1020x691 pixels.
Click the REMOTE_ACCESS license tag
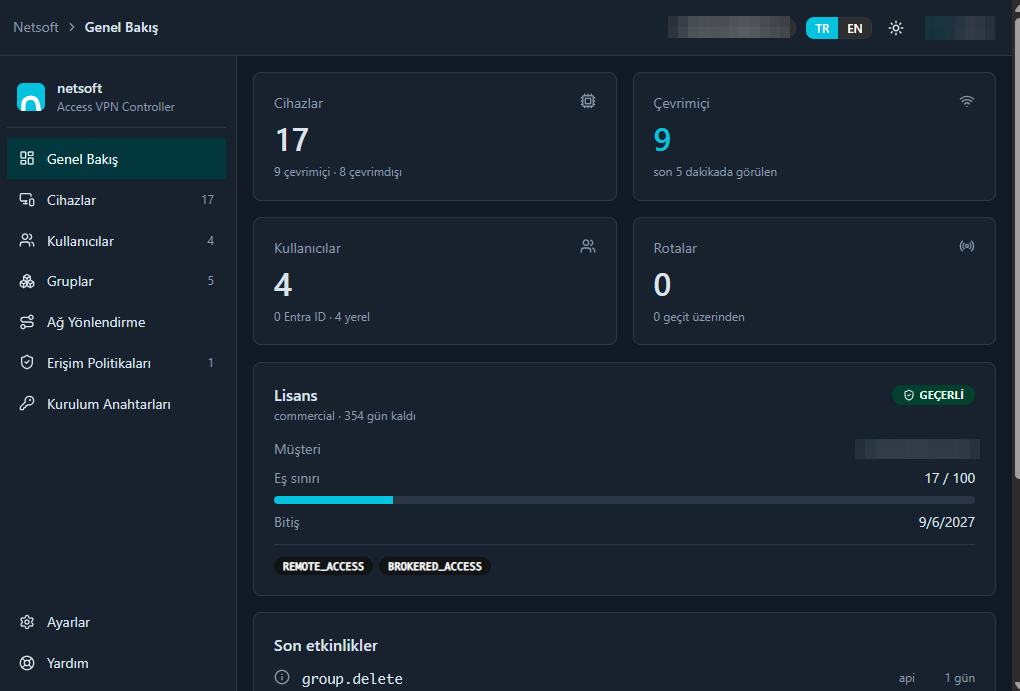323,566
